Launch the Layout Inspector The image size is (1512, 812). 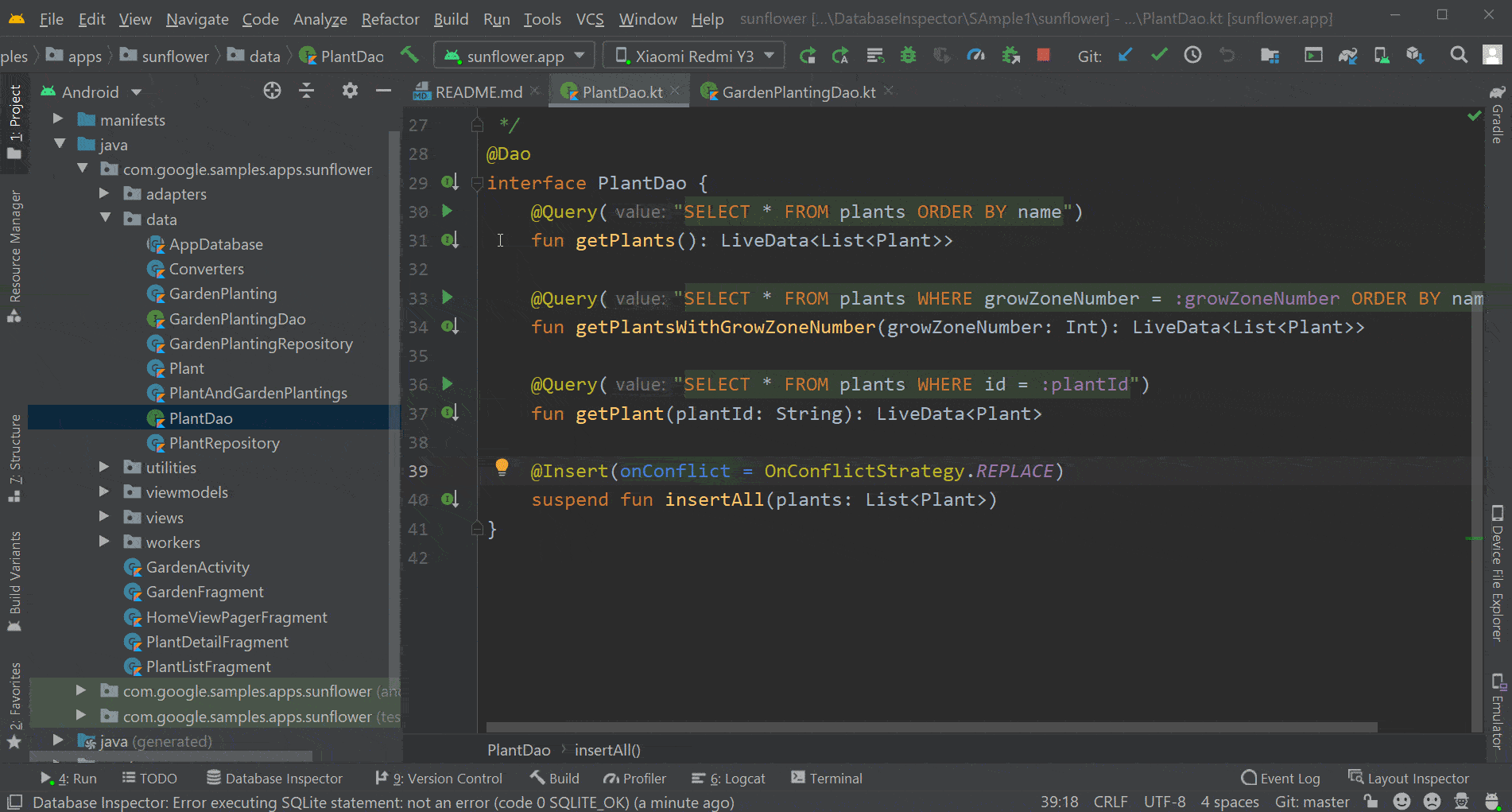click(1409, 778)
